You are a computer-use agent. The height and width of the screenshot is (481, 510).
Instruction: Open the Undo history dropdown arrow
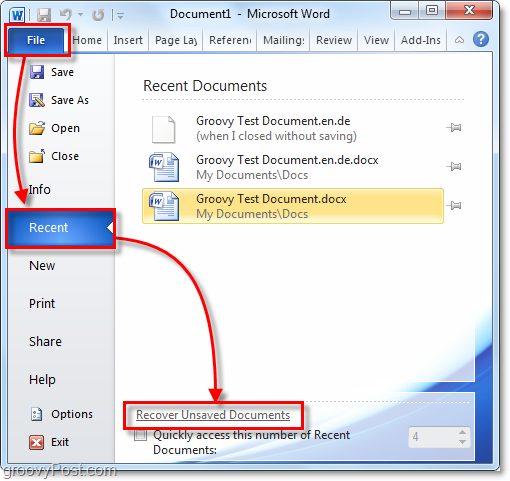pos(80,15)
